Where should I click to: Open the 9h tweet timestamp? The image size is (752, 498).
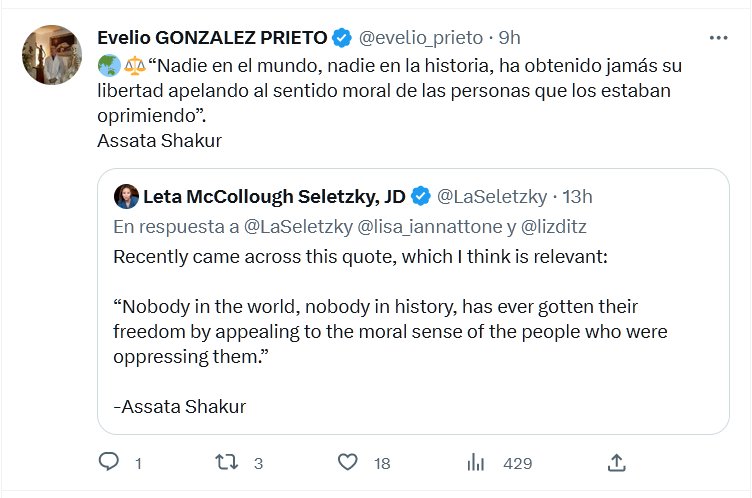click(x=510, y=38)
